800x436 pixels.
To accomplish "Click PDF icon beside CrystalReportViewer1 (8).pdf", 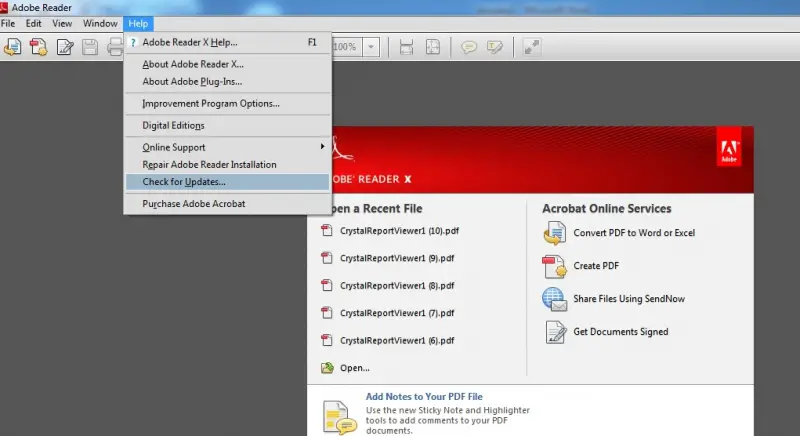I will tap(327, 286).
